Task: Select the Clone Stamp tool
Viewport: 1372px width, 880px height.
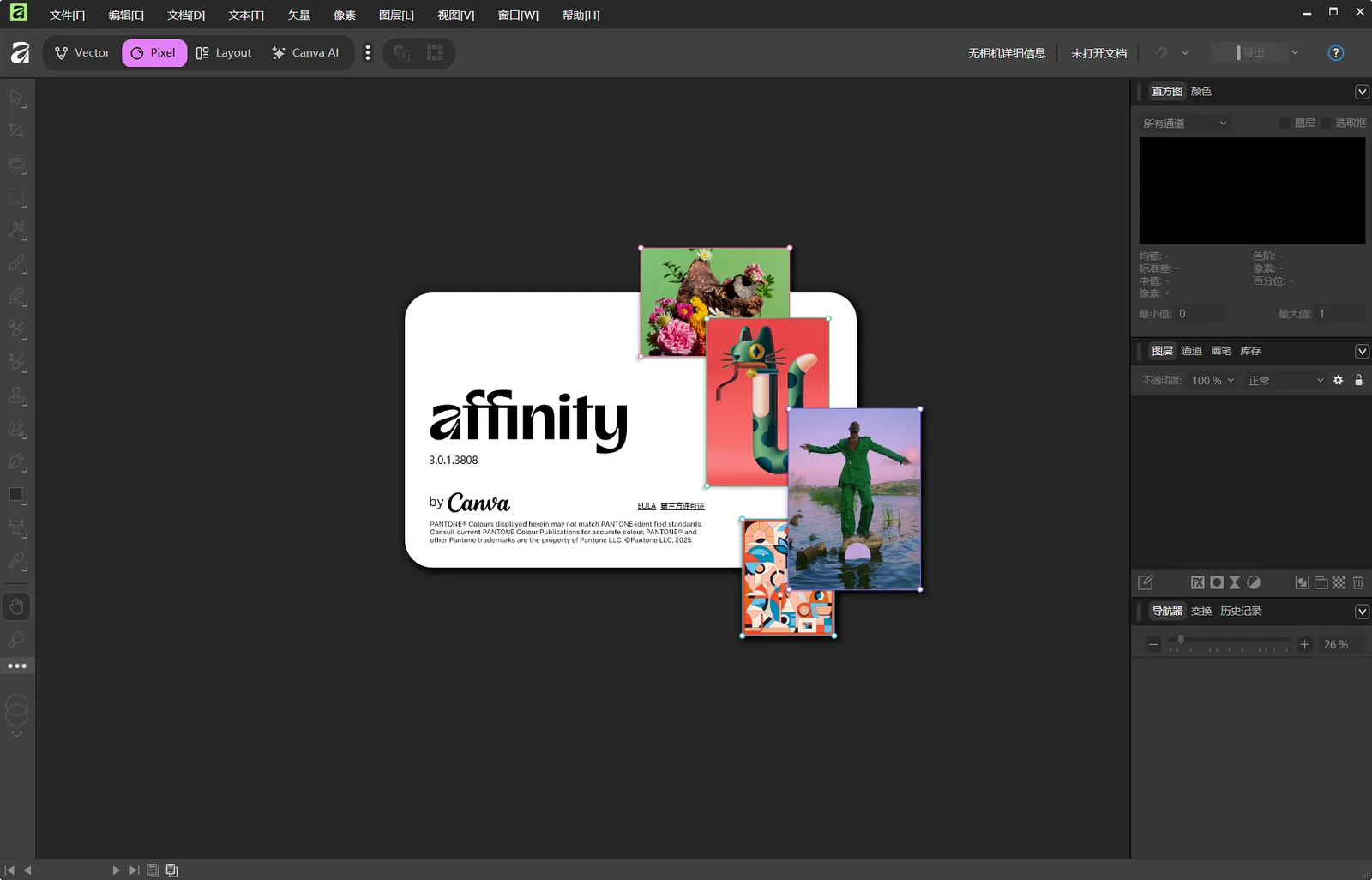Action: pyautogui.click(x=16, y=397)
